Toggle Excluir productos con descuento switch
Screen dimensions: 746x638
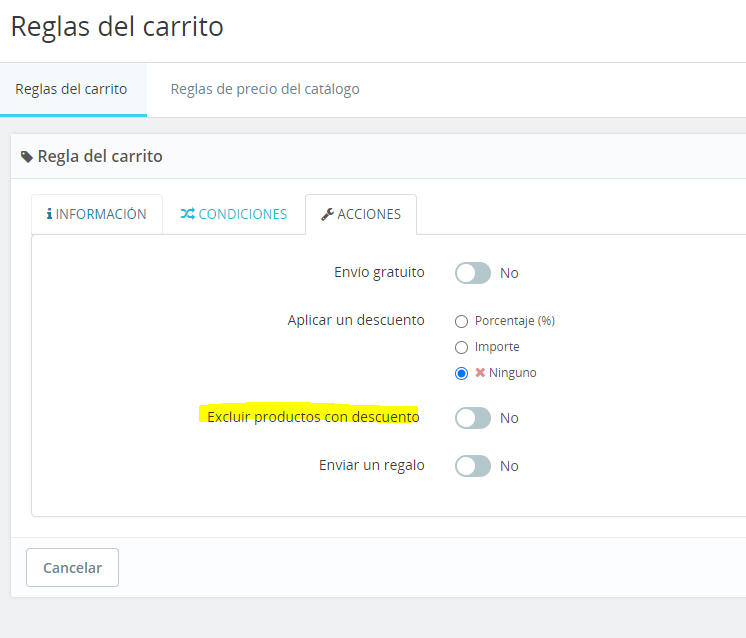(x=472, y=418)
